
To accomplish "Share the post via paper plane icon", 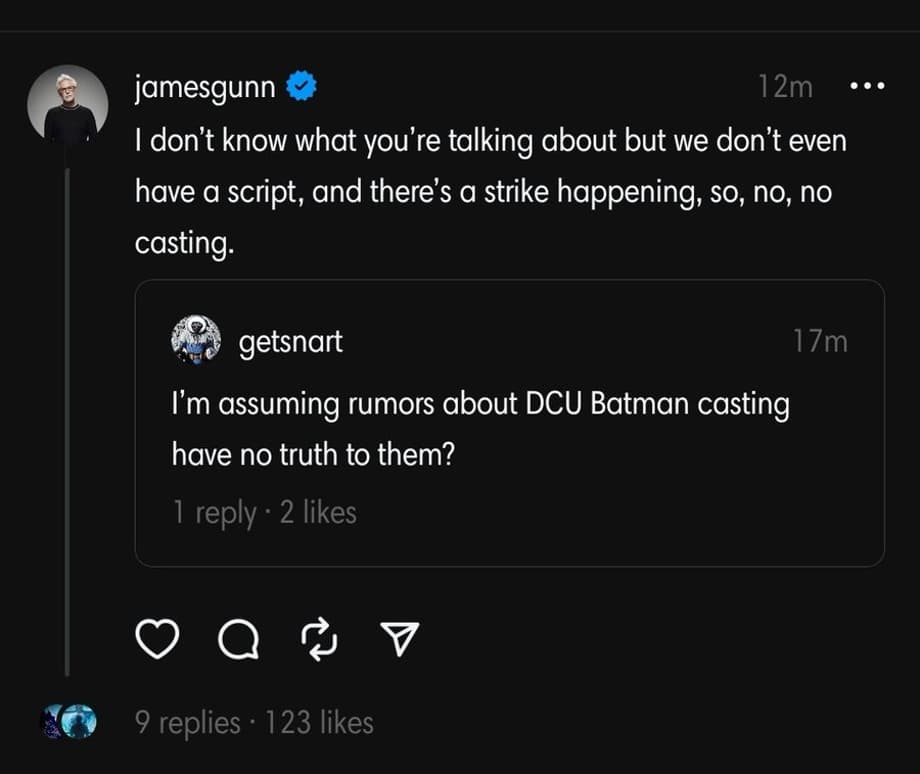I will [400, 639].
